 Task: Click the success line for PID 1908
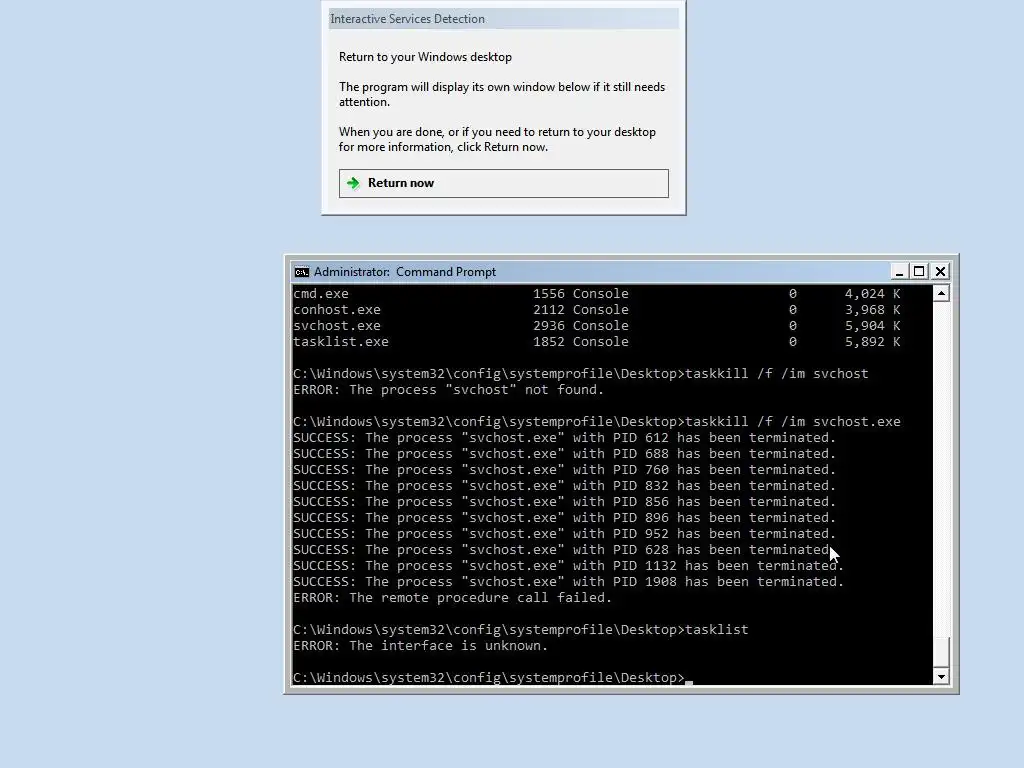click(569, 582)
